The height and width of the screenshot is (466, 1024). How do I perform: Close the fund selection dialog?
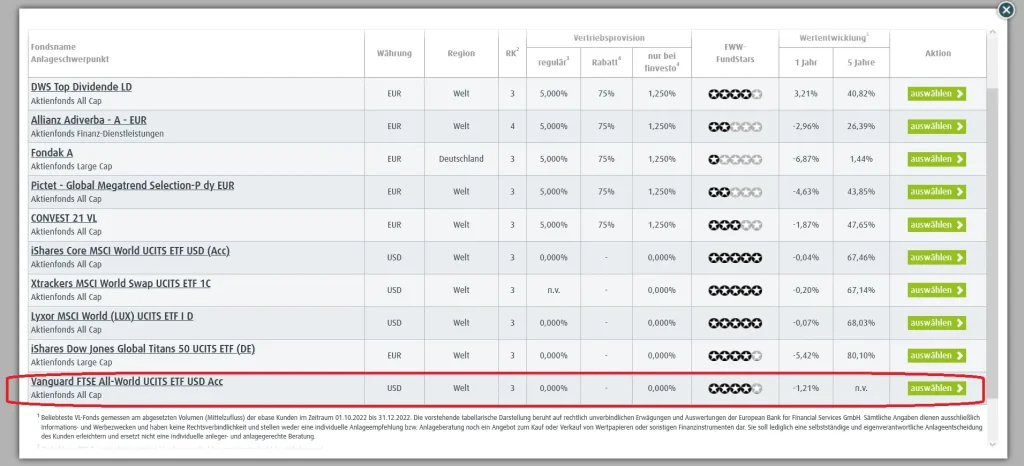(x=1006, y=10)
